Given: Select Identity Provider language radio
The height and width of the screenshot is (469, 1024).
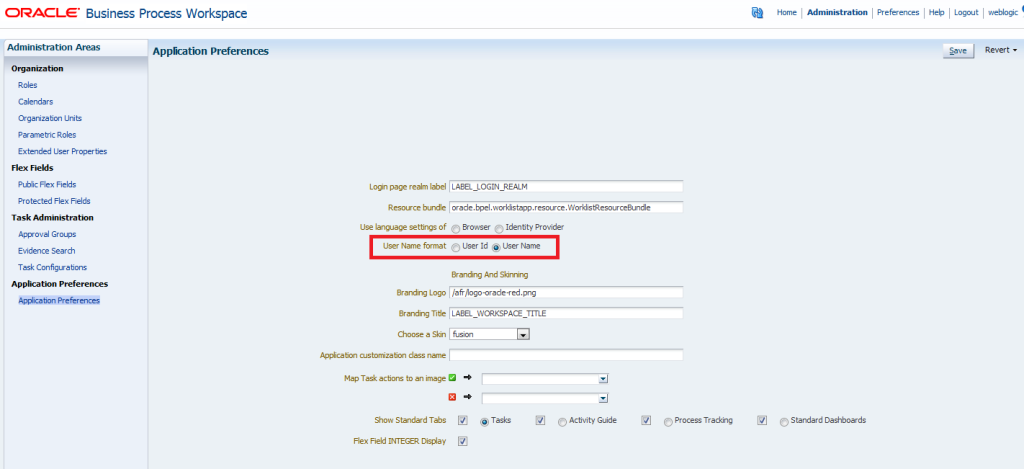Looking at the screenshot, I should (x=499, y=228).
